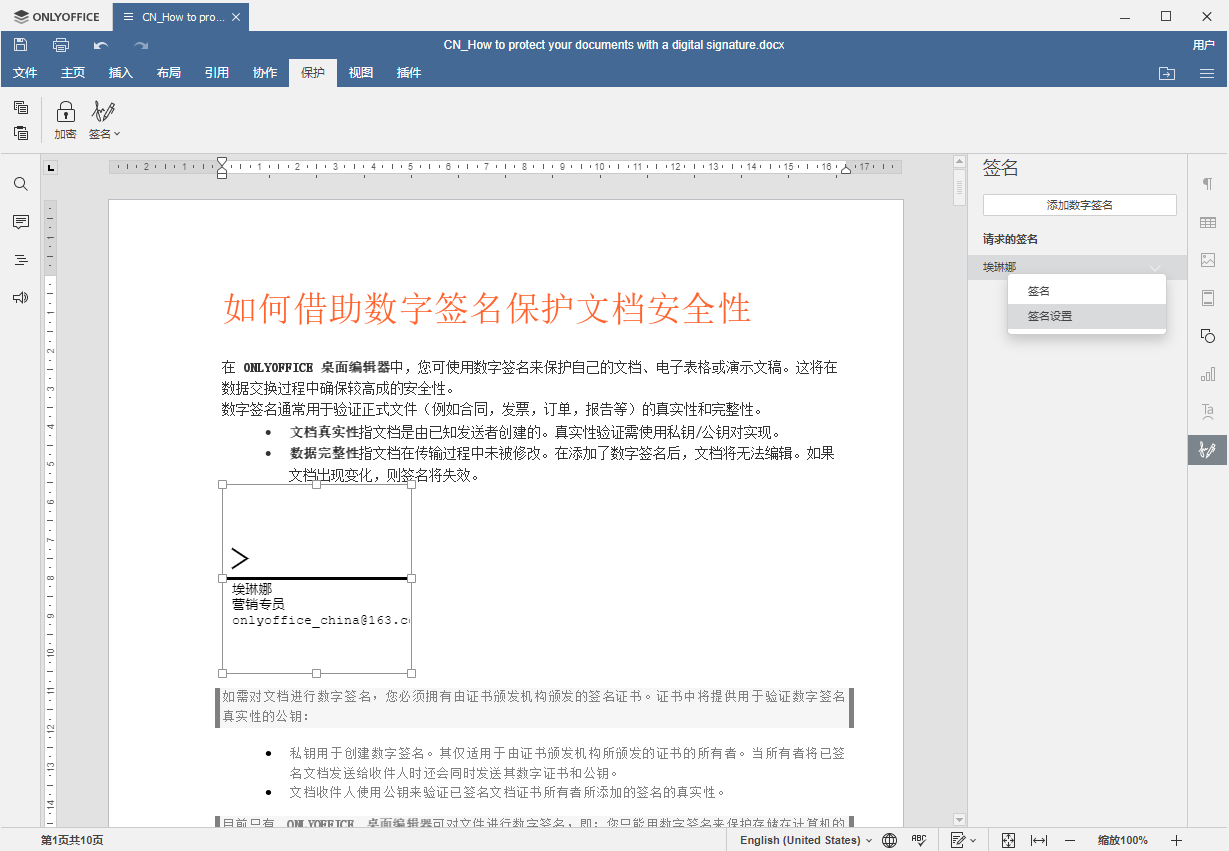Viewport: 1229px width, 851px height.
Task: Select the signature line box in document
Action: point(317,579)
